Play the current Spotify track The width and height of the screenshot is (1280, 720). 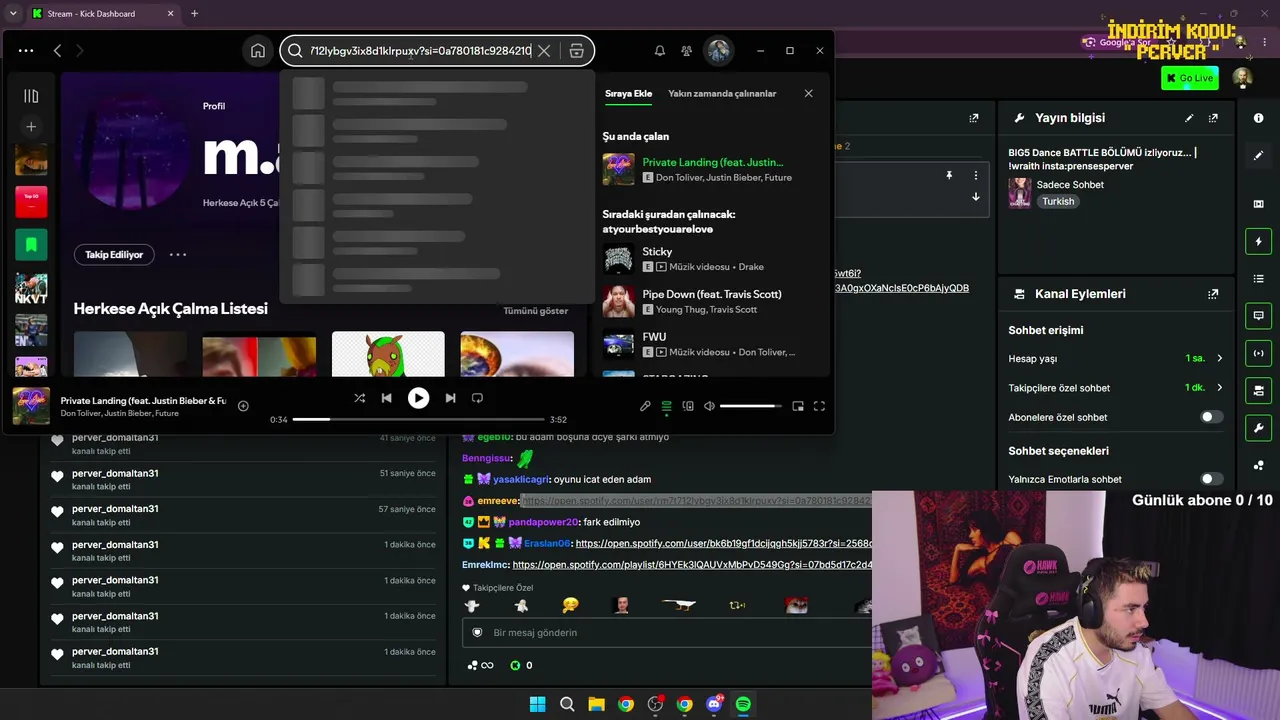pos(418,398)
